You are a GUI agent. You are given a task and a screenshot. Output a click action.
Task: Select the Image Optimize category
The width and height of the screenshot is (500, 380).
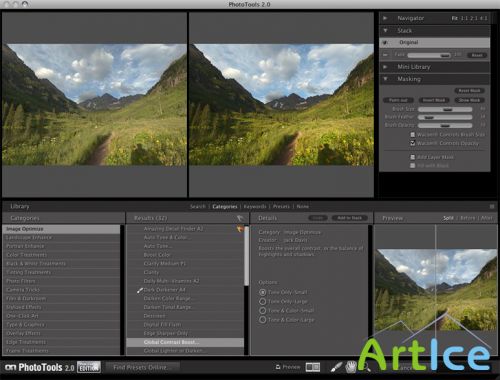pyautogui.click(x=61, y=229)
